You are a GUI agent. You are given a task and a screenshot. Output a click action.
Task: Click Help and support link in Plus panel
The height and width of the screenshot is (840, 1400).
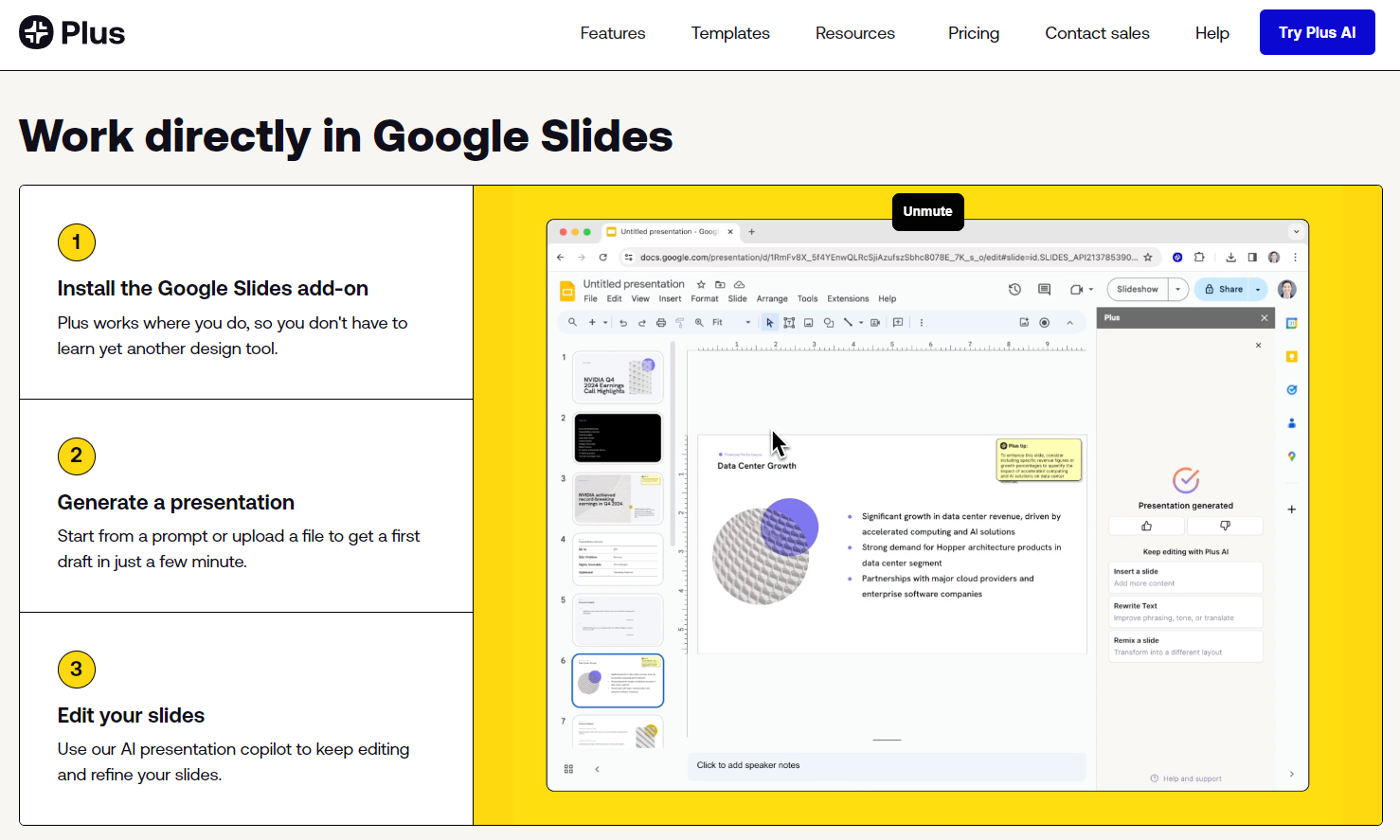click(x=1186, y=778)
